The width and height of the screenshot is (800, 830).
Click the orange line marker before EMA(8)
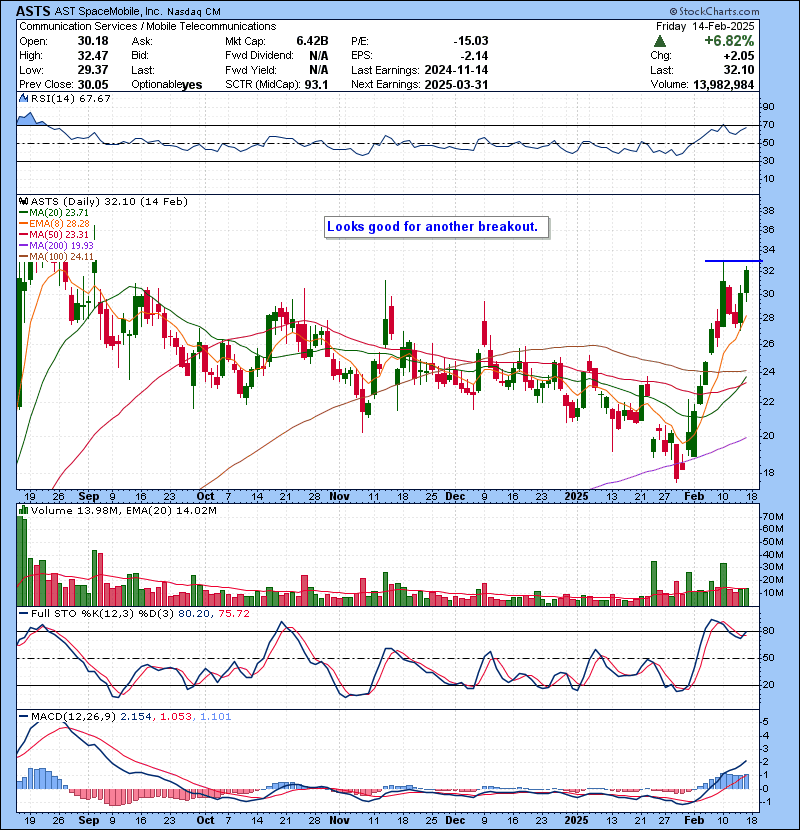pos(23,224)
